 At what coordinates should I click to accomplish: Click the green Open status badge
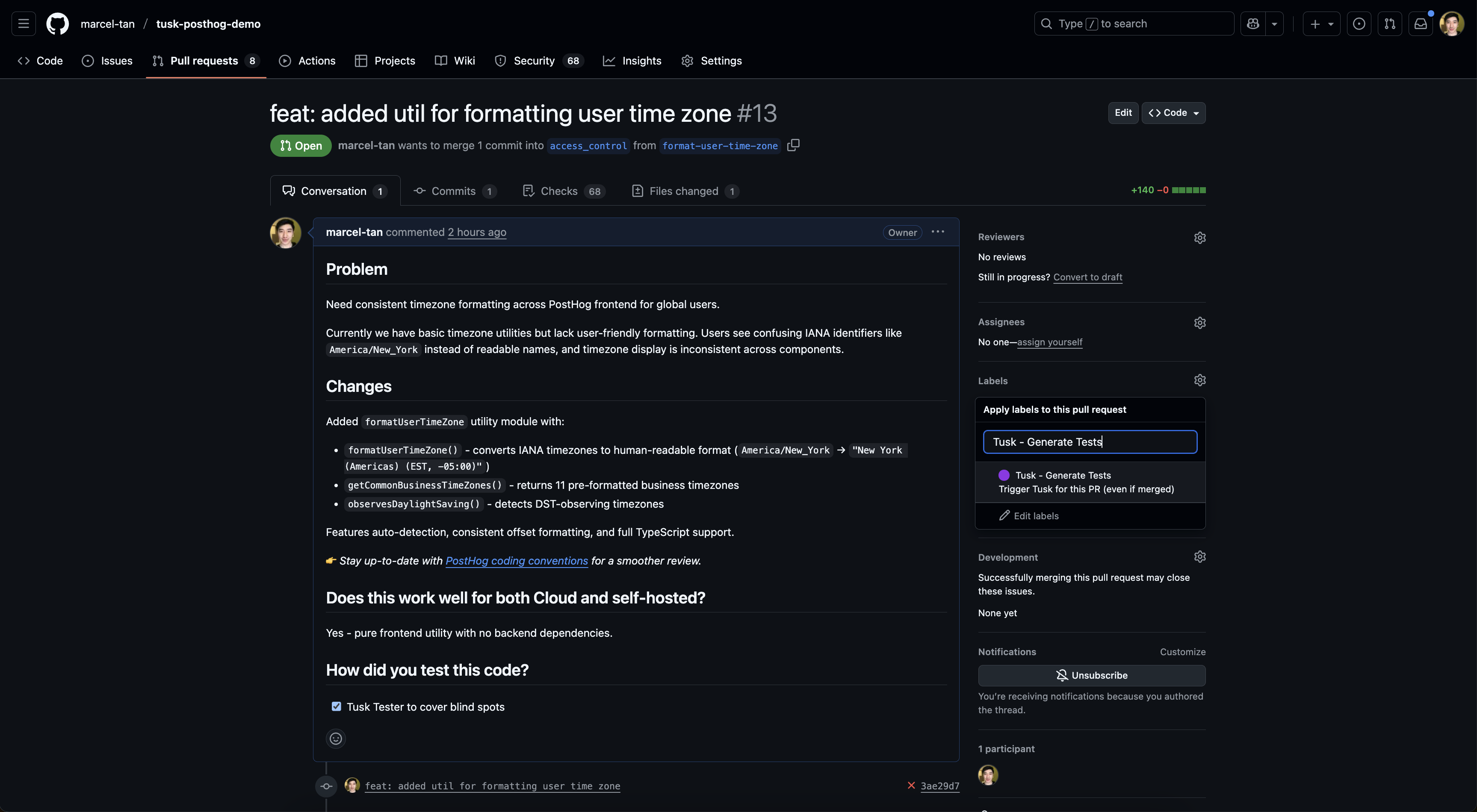(x=301, y=146)
